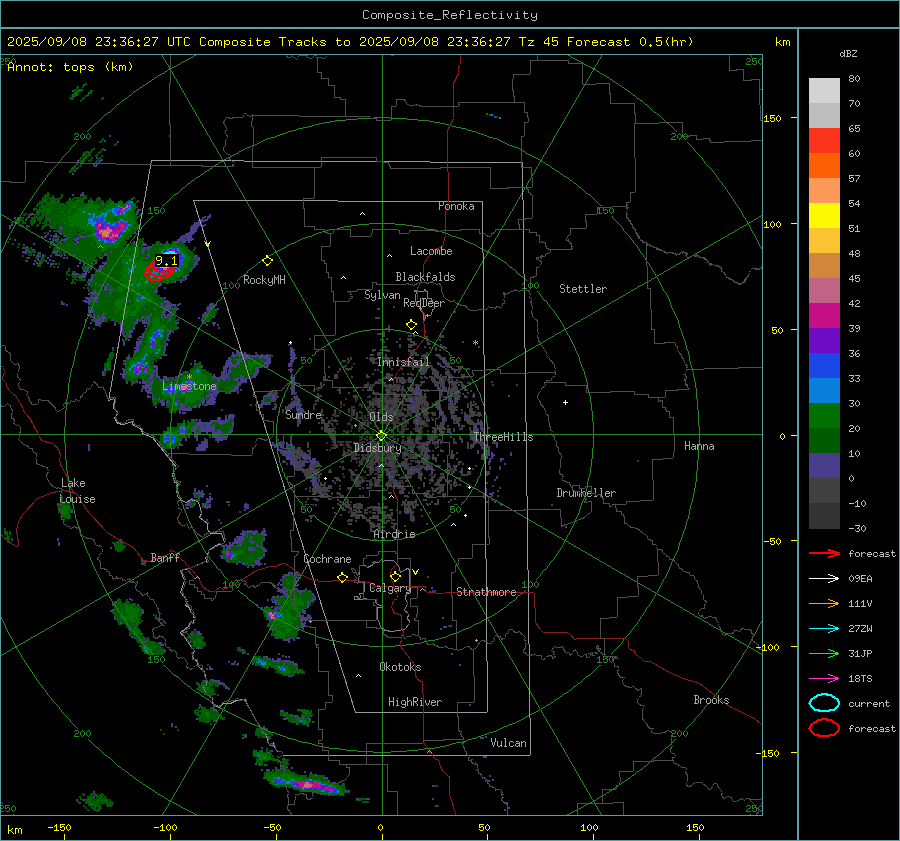Screen dimensions: 900x841
Task: Click the Blackfalds label
Action: pyautogui.click(x=425, y=277)
